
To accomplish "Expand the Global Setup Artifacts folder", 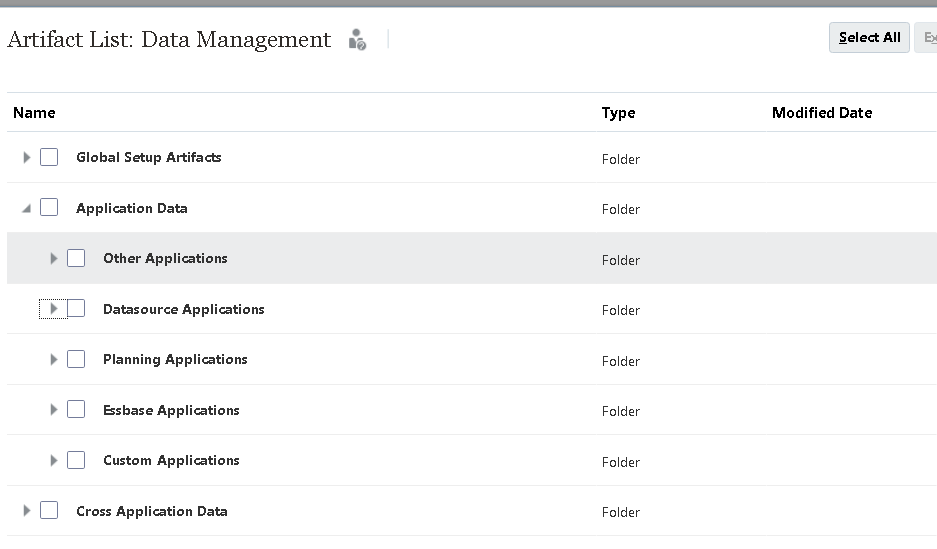I will (x=26, y=158).
